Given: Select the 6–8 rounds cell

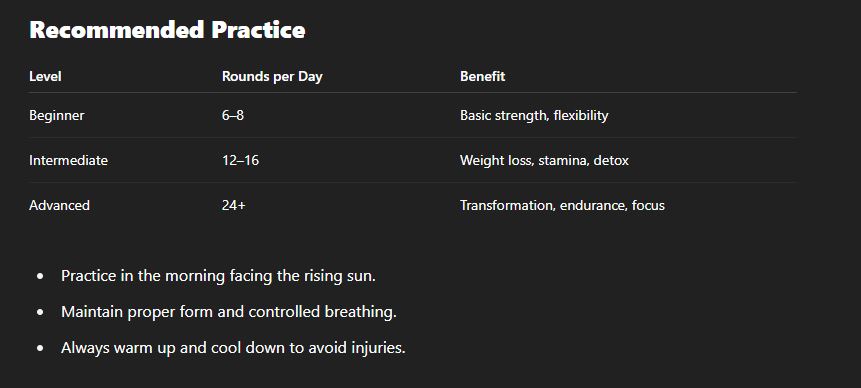Looking at the screenshot, I should click(x=233, y=116).
